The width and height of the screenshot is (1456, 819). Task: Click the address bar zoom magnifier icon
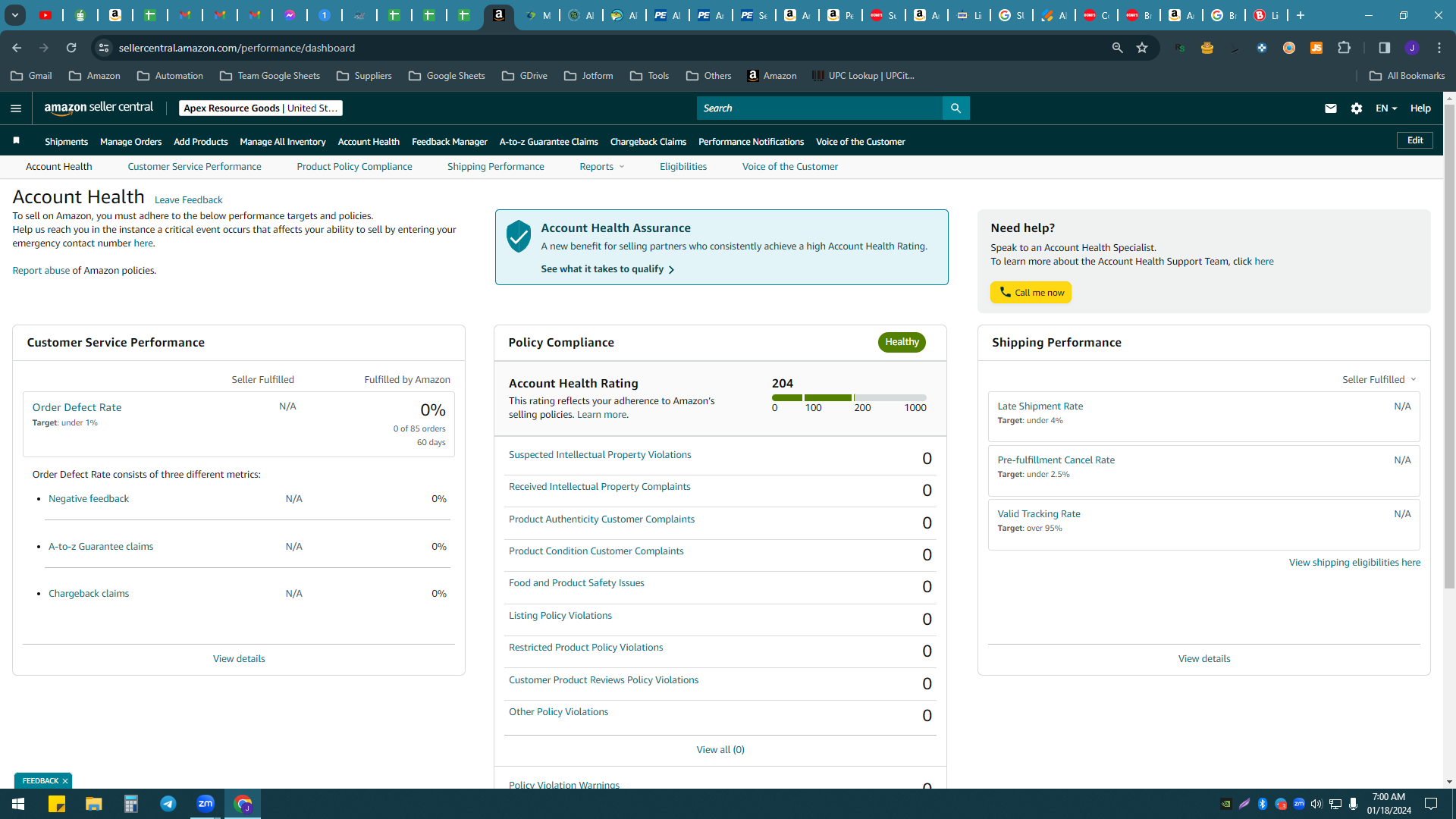(x=1117, y=48)
